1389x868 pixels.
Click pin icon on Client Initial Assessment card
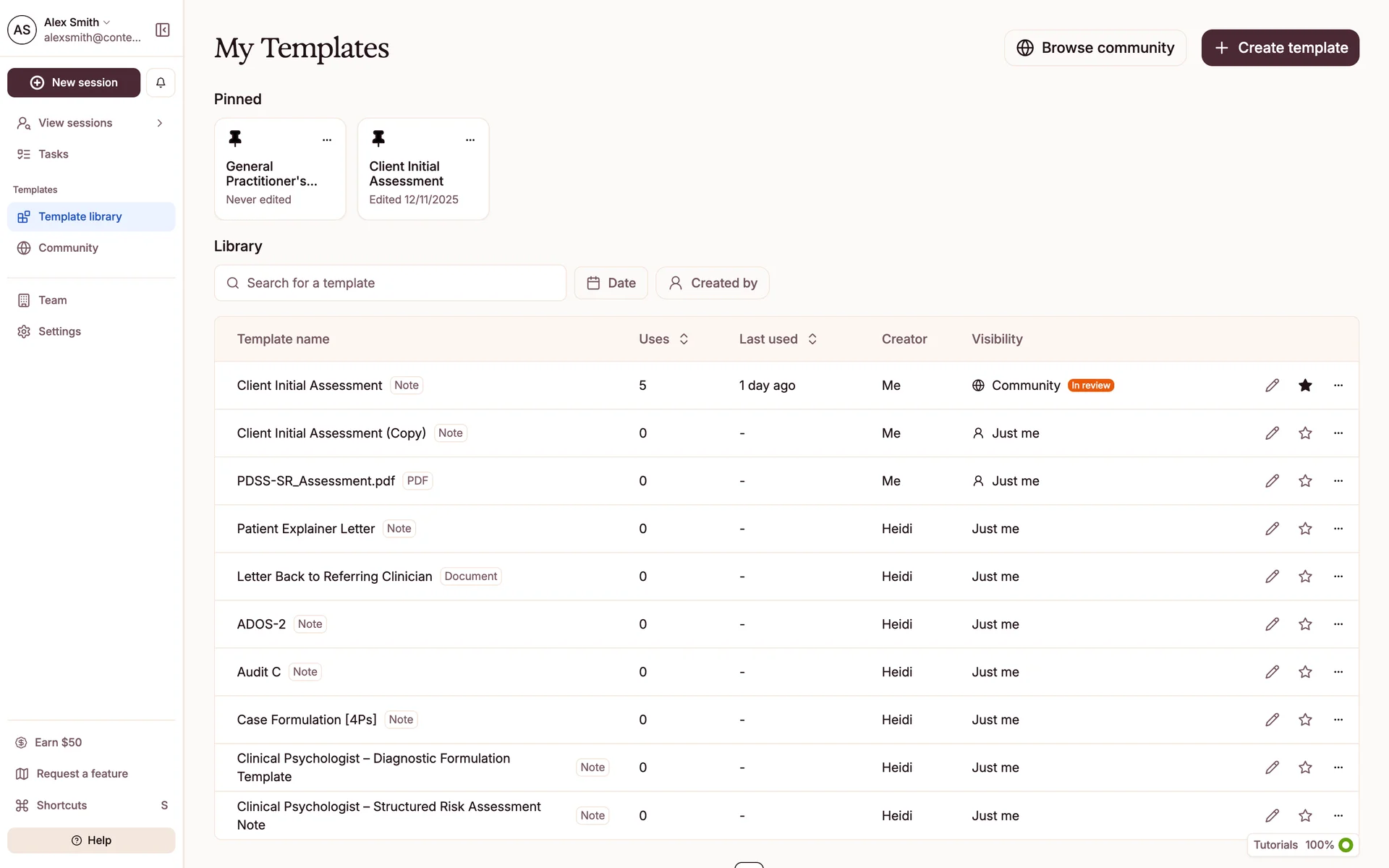pyautogui.click(x=378, y=138)
